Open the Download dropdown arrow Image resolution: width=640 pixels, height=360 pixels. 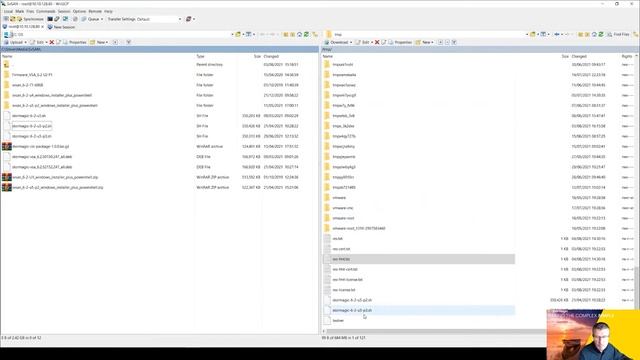[351, 42]
